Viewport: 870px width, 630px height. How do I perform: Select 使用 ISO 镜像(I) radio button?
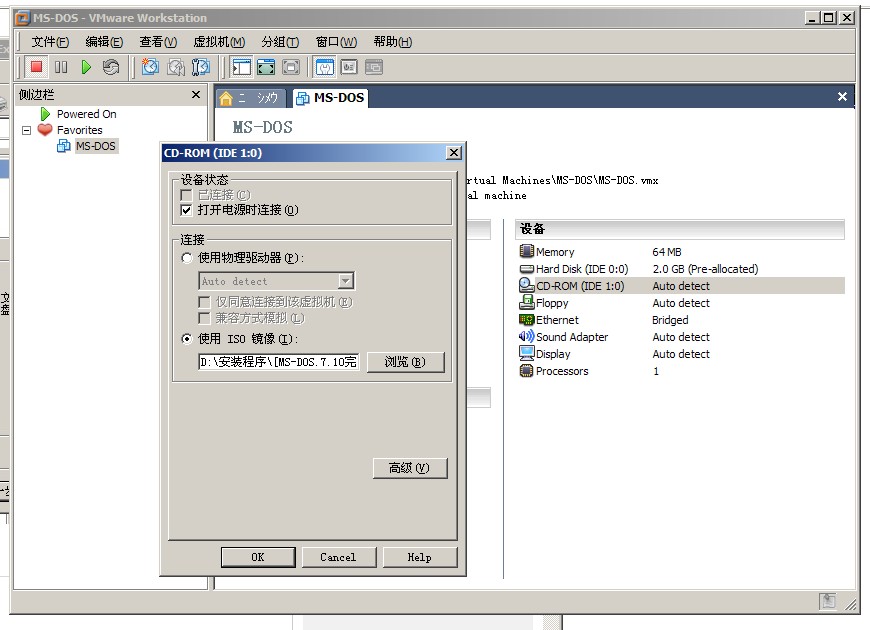click(x=187, y=339)
